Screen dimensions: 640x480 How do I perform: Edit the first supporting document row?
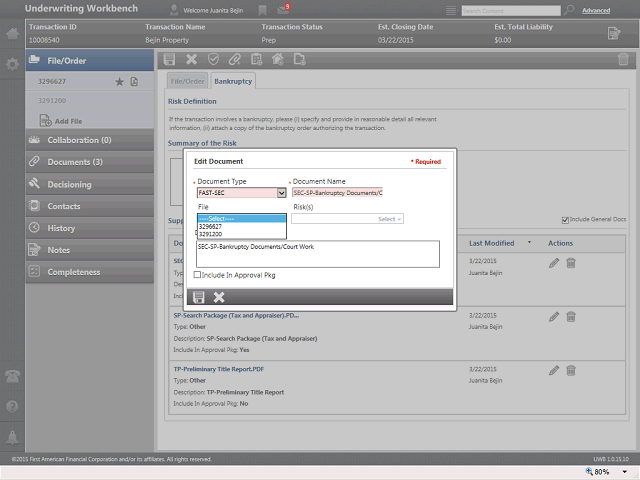pos(554,263)
